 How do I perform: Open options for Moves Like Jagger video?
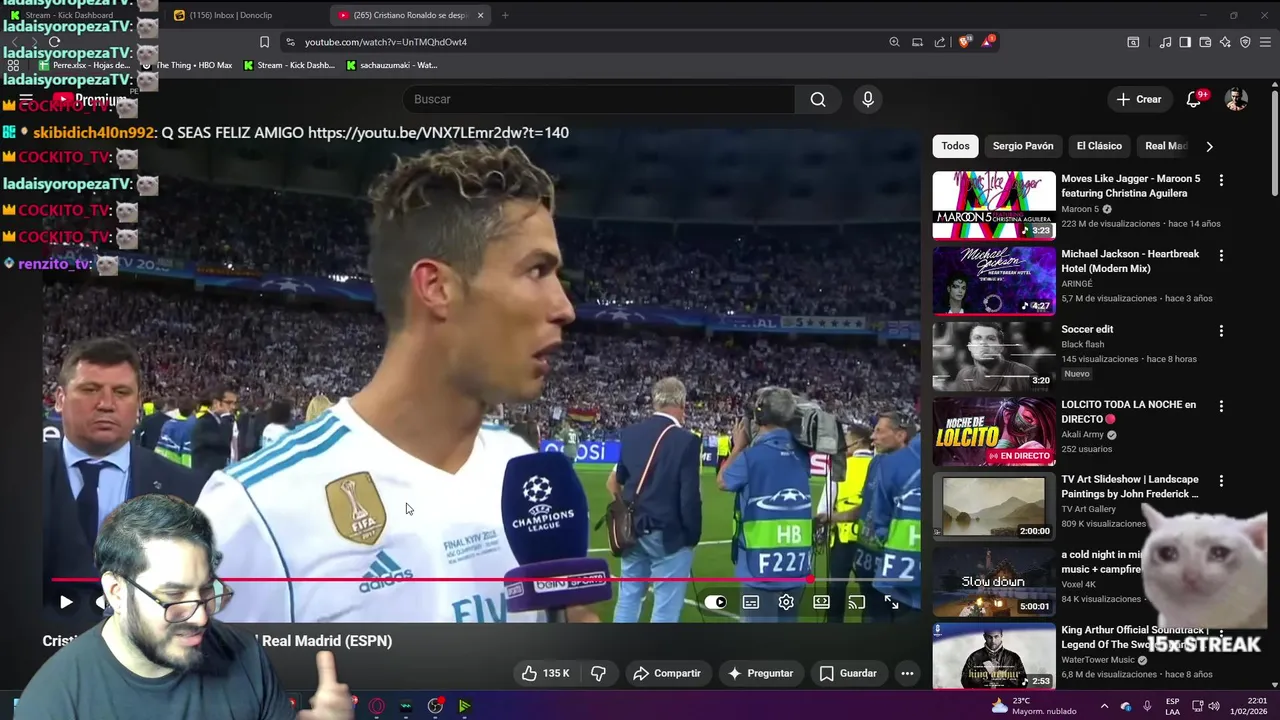click(1221, 181)
